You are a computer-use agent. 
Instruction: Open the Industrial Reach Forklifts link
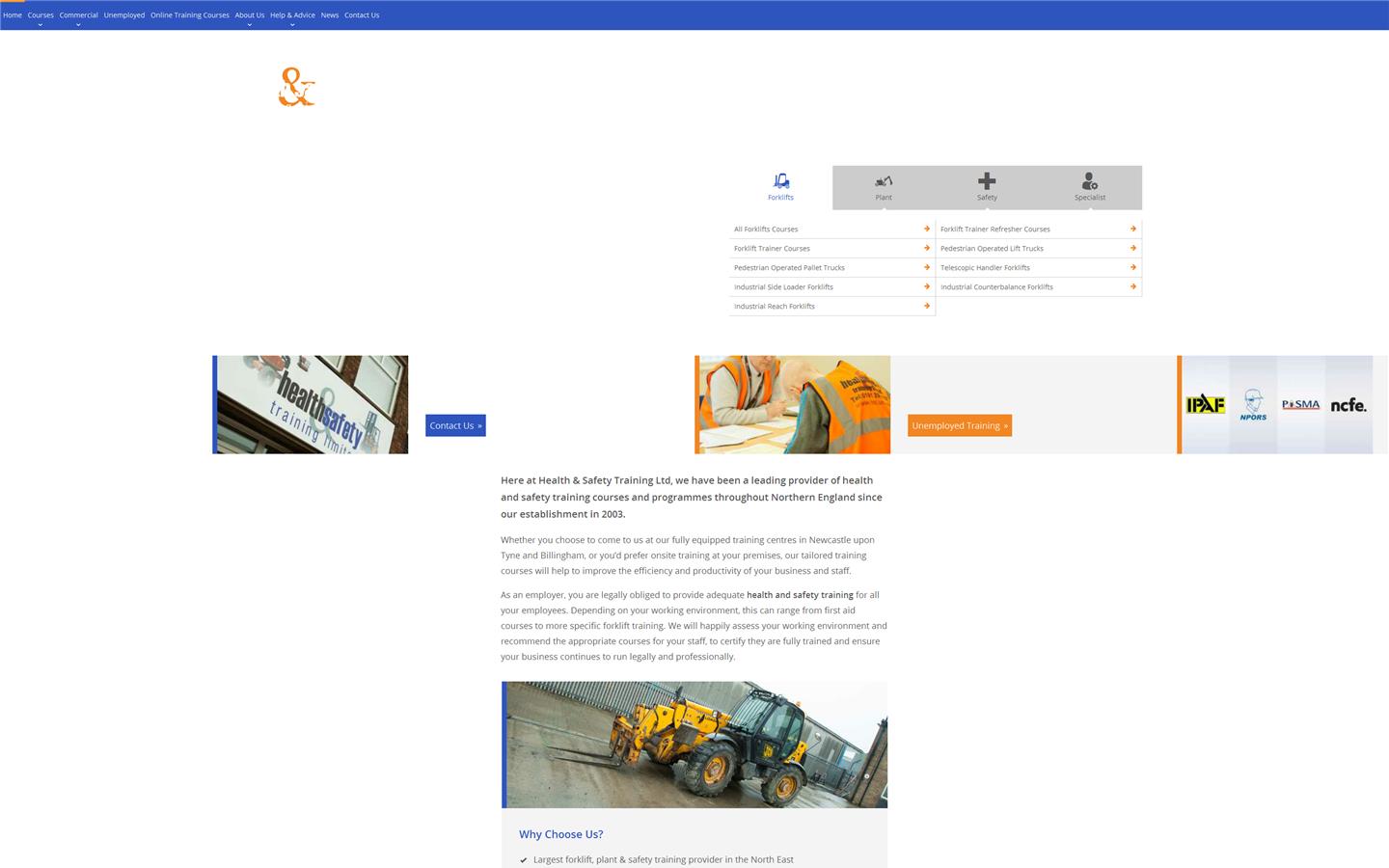[775, 307]
